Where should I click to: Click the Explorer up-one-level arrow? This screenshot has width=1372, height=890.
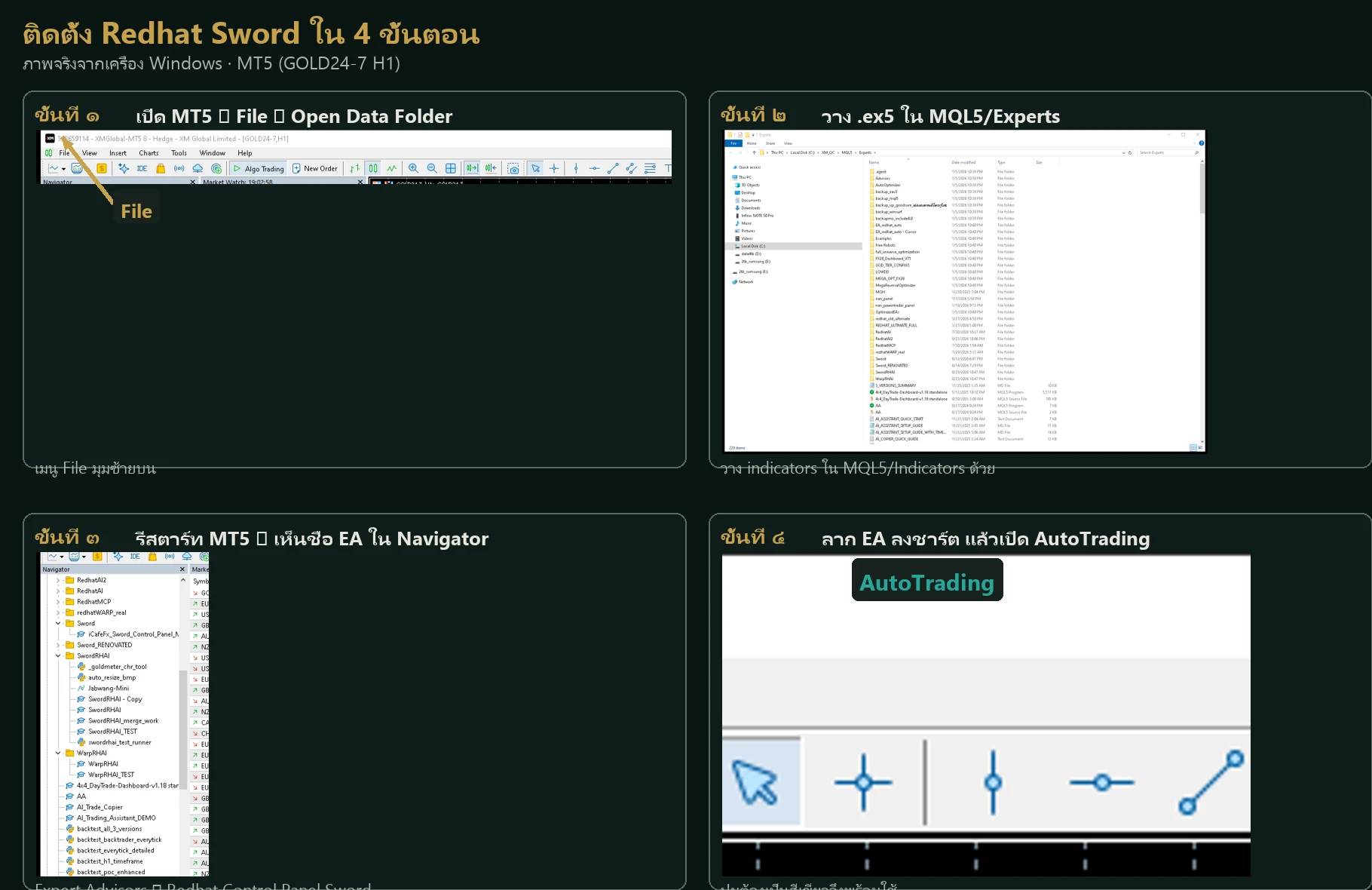pos(754,152)
